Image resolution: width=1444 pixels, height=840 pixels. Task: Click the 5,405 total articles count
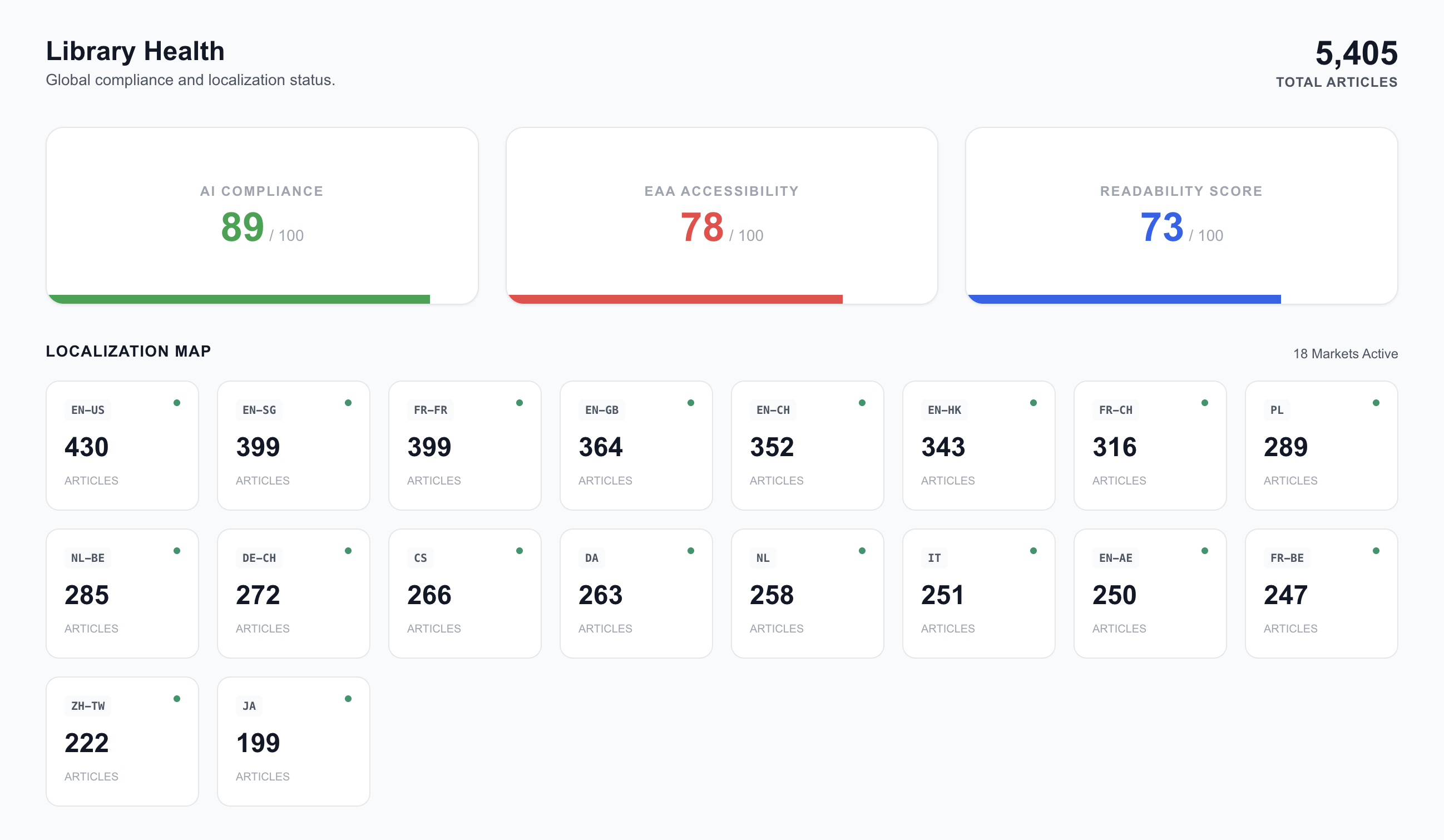(x=1356, y=53)
